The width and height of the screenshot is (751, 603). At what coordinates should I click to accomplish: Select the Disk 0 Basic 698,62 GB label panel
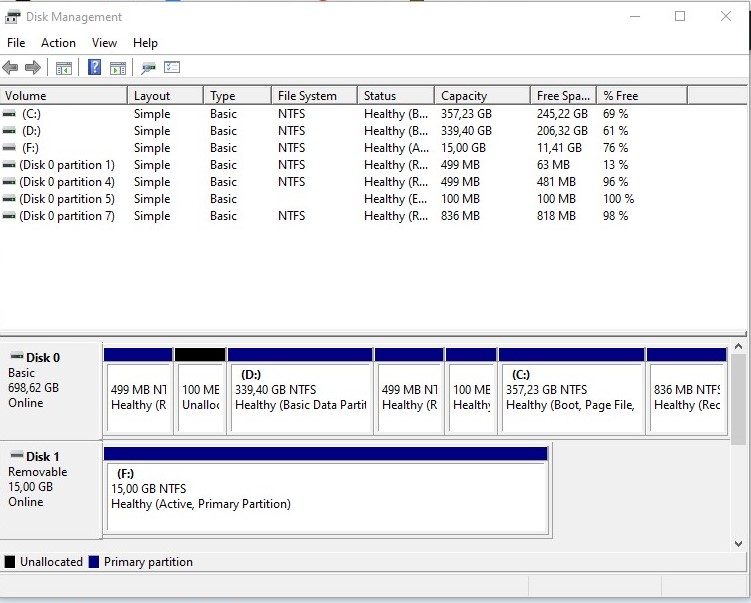click(x=51, y=391)
